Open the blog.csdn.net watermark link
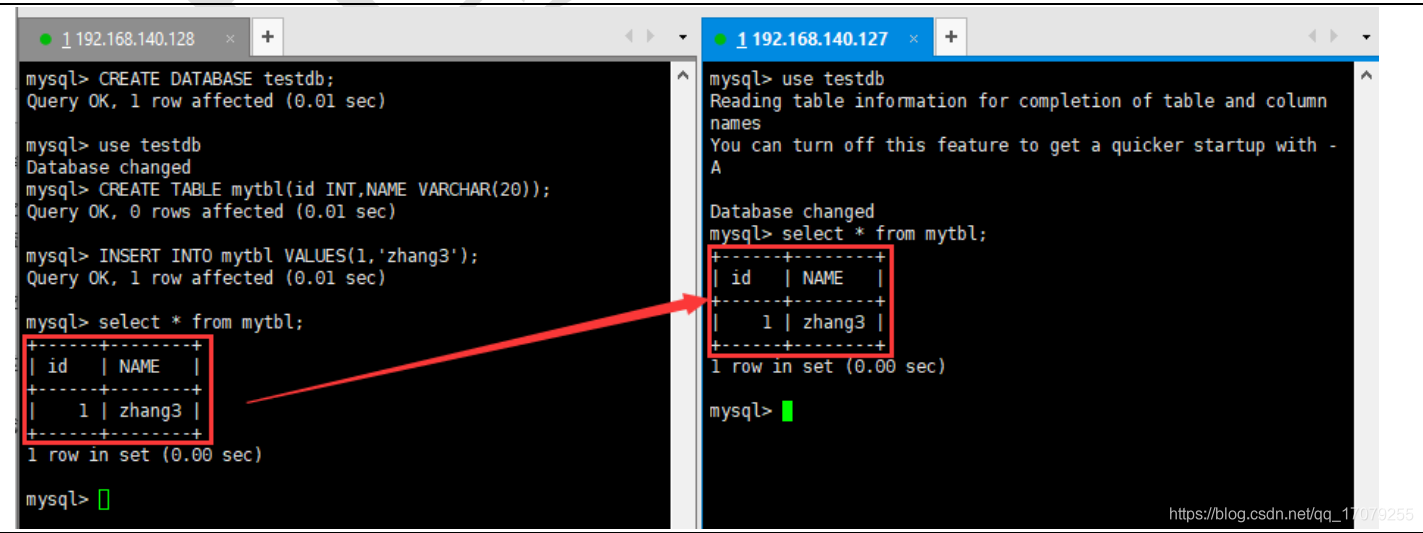The image size is (1423, 533). pyautogui.click(x=1290, y=514)
